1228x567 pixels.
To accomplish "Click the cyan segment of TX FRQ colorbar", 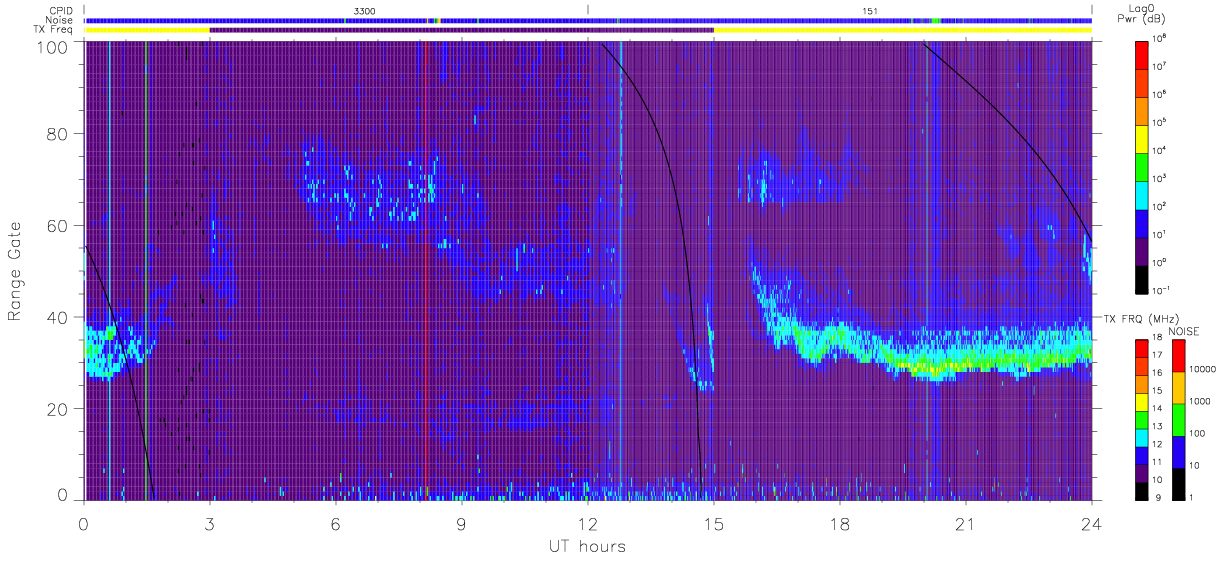I will (1141, 438).
